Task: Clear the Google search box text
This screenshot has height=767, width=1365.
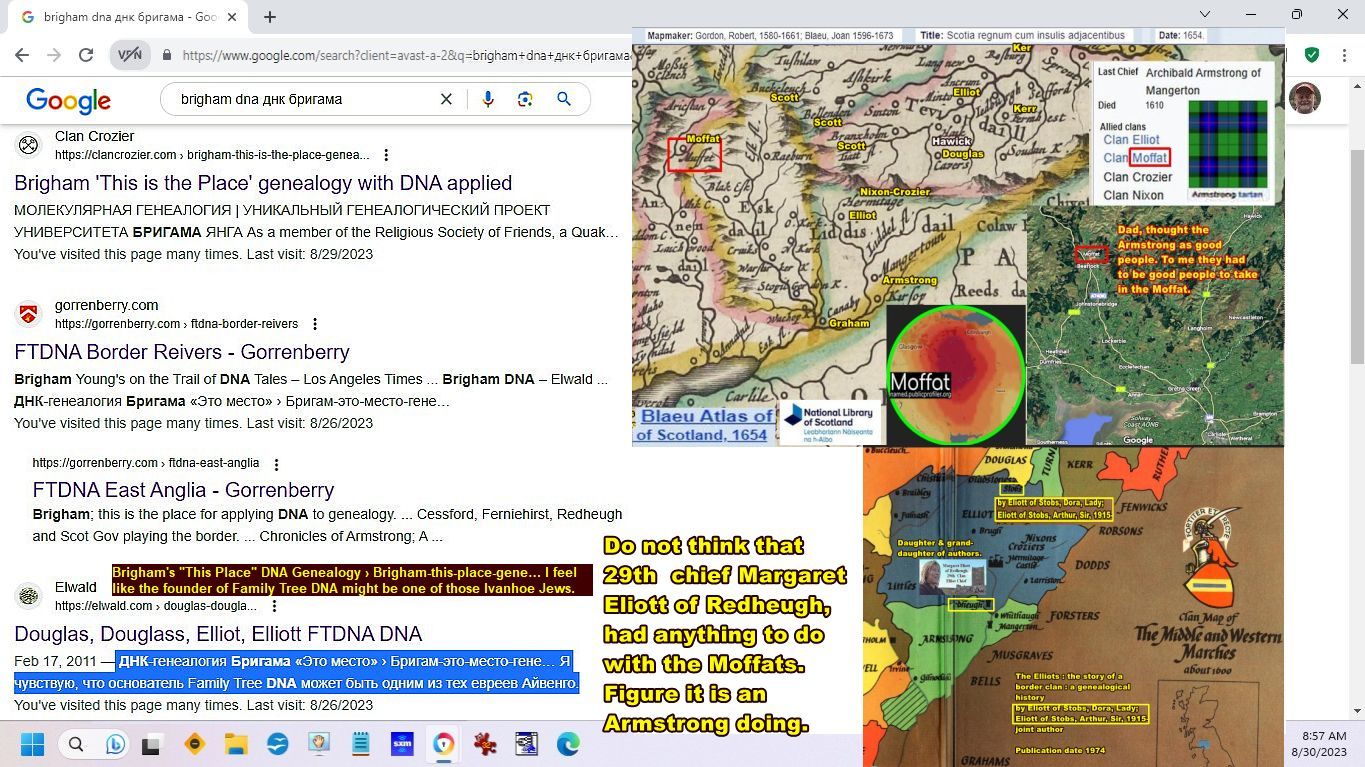Action: coord(446,99)
